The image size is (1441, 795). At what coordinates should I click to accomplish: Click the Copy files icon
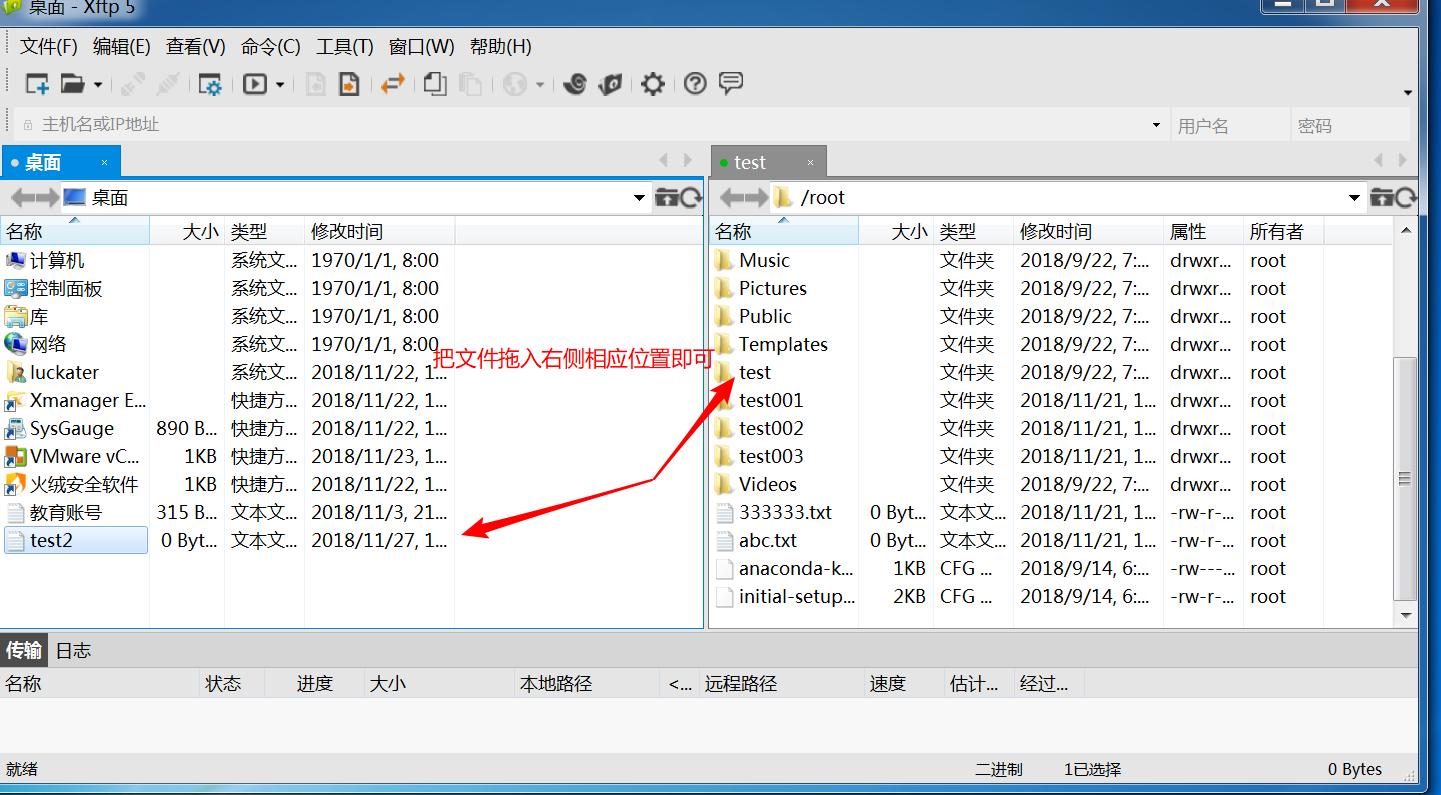point(434,84)
